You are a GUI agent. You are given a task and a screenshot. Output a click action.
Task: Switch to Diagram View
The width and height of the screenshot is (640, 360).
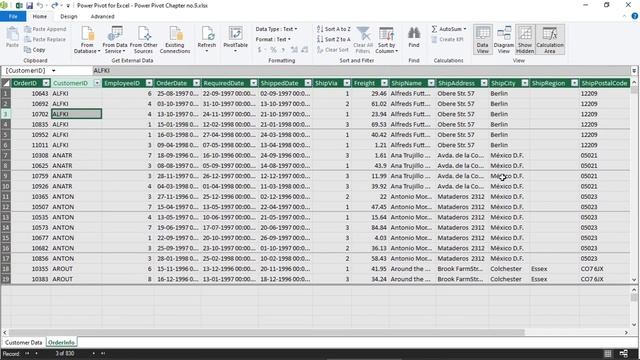coord(504,40)
